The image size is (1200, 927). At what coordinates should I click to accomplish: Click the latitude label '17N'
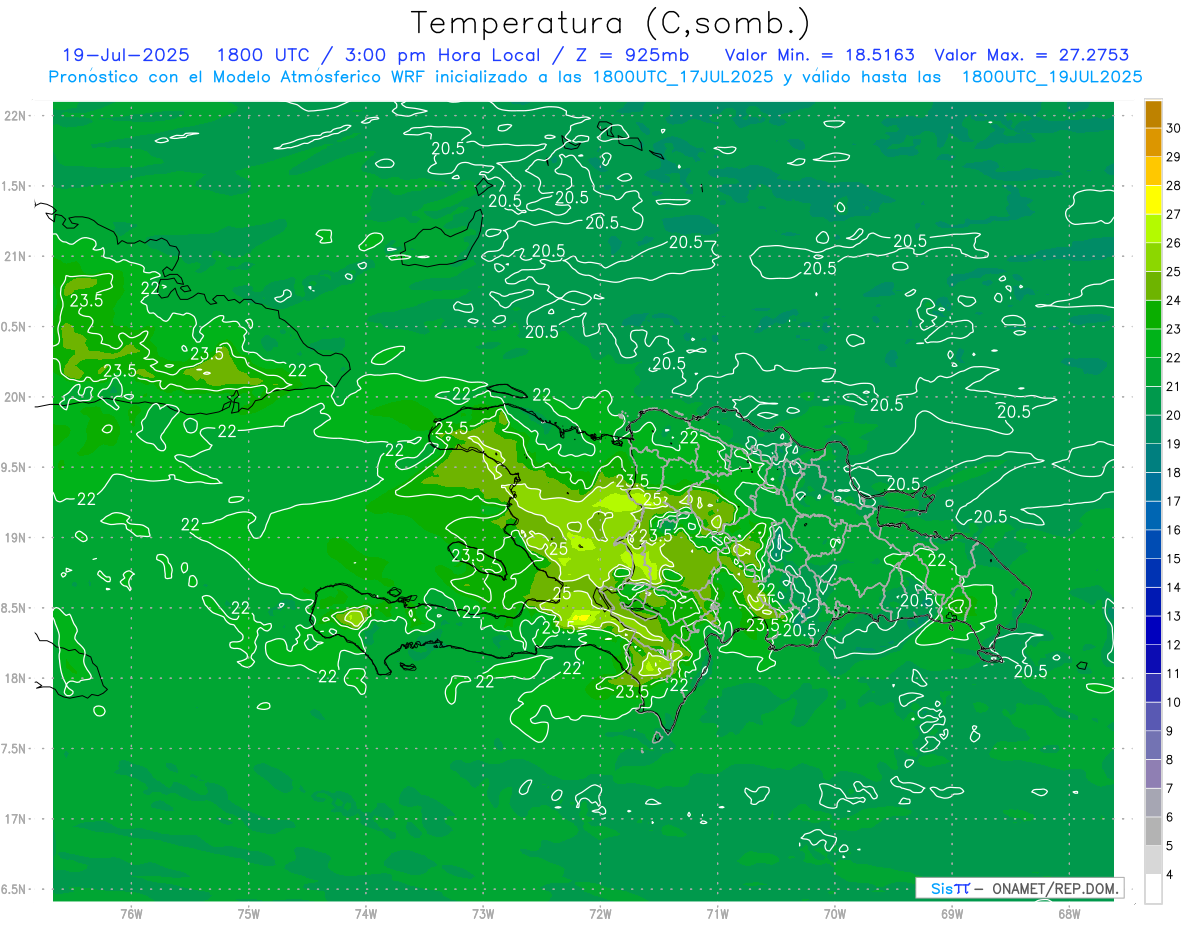(x=17, y=819)
